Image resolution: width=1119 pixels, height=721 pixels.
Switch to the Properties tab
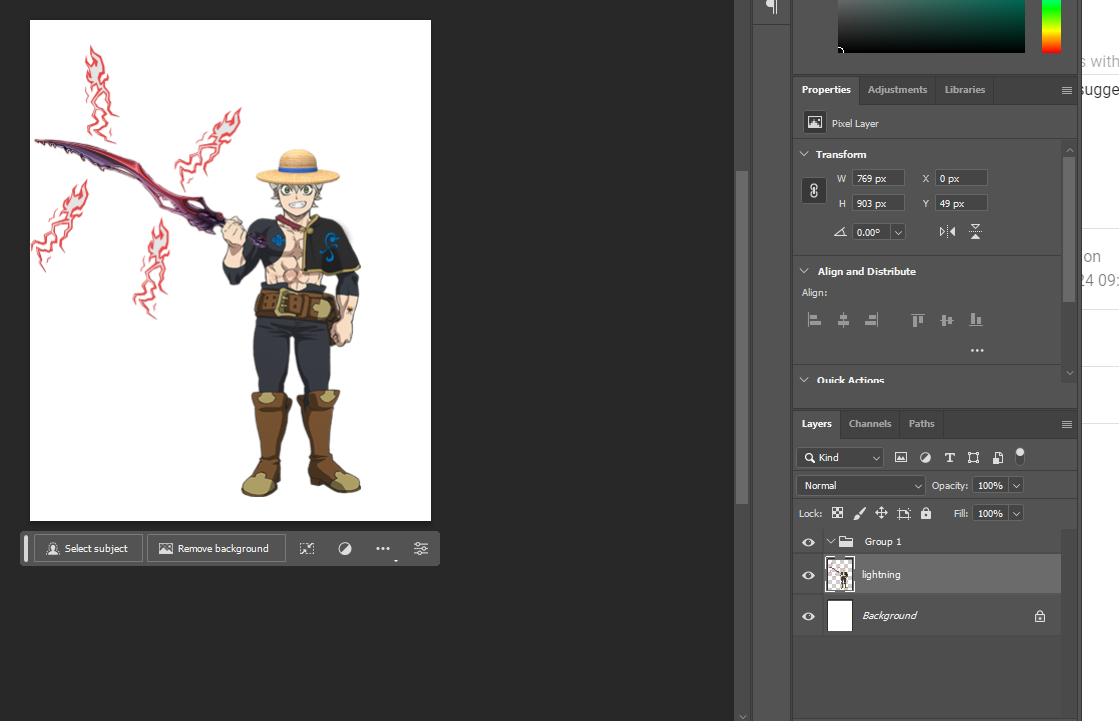(826, 90)
